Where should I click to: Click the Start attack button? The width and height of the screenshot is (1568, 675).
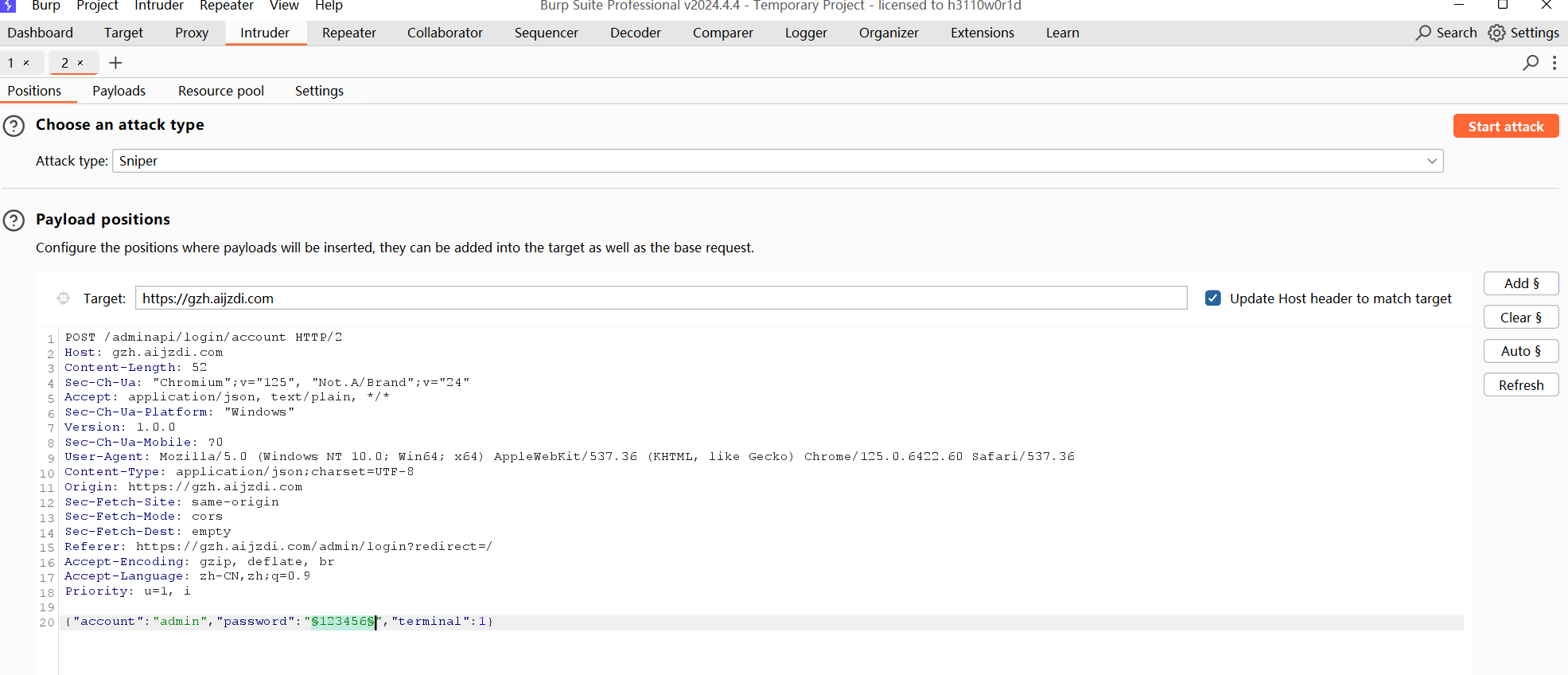pyautogui.click(x=1506, y=126)
